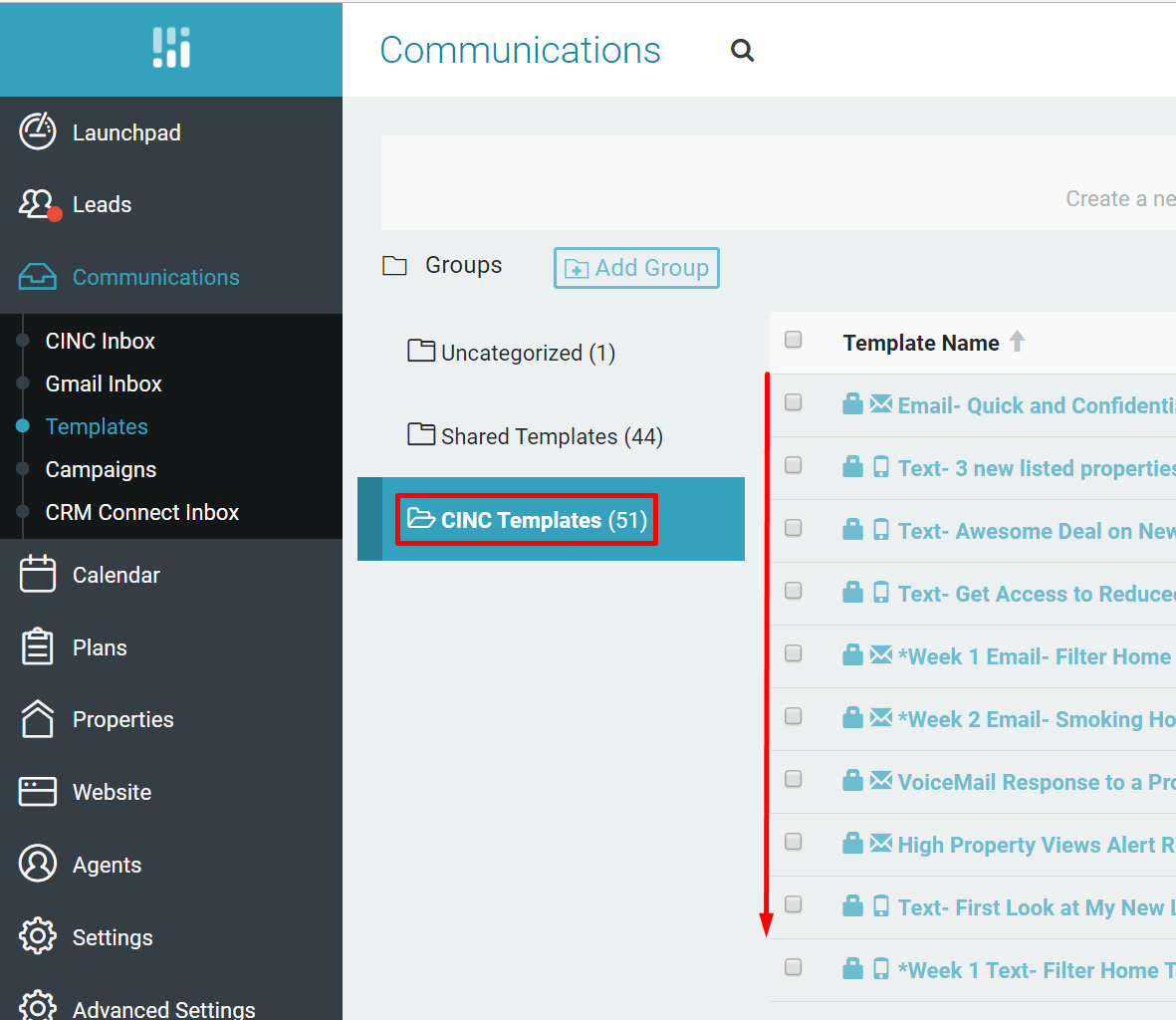Screen dimensions: 1176x1020
Task: Check the Text- 3 new listed properties checkbox
Action: 793,466
